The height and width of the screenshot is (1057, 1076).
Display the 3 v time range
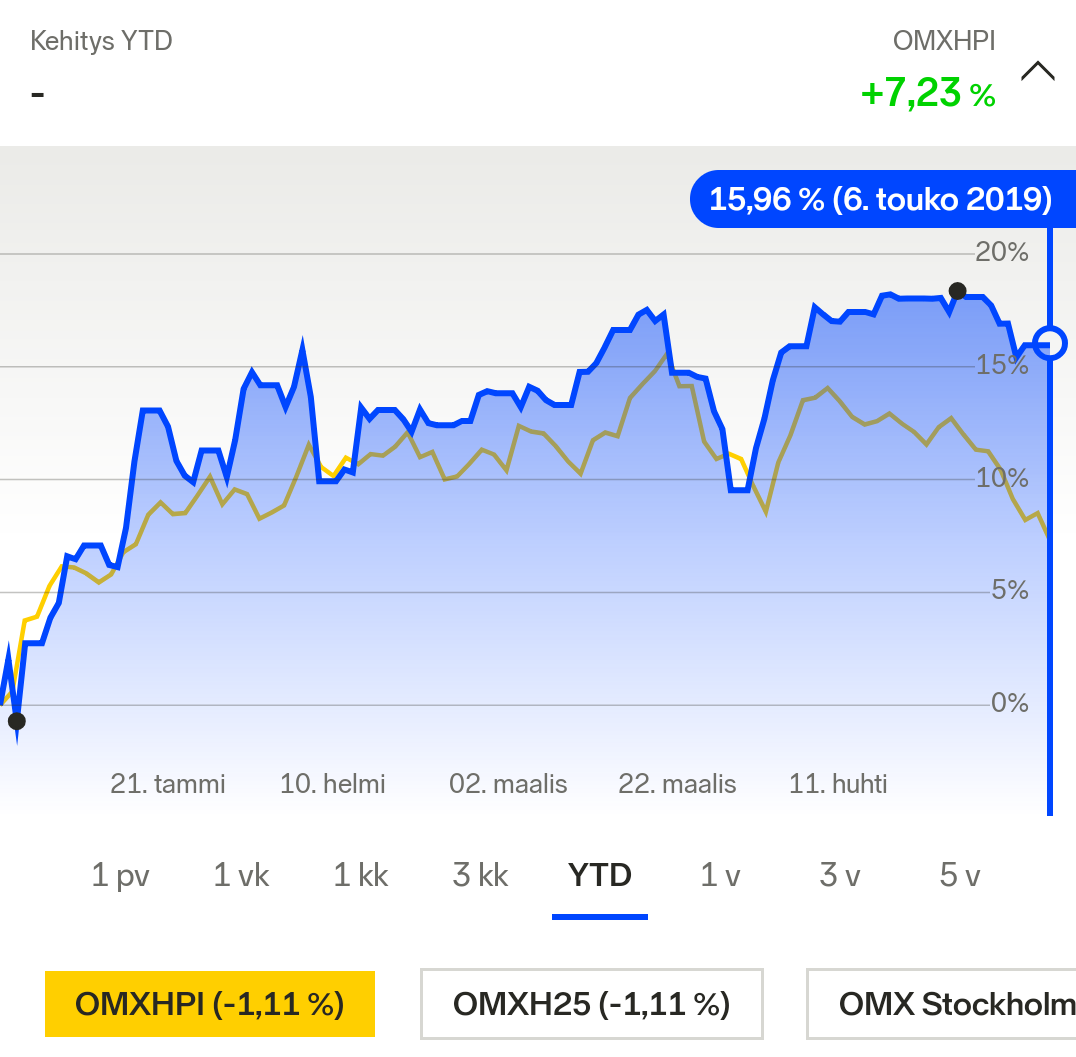coord(840,876)
